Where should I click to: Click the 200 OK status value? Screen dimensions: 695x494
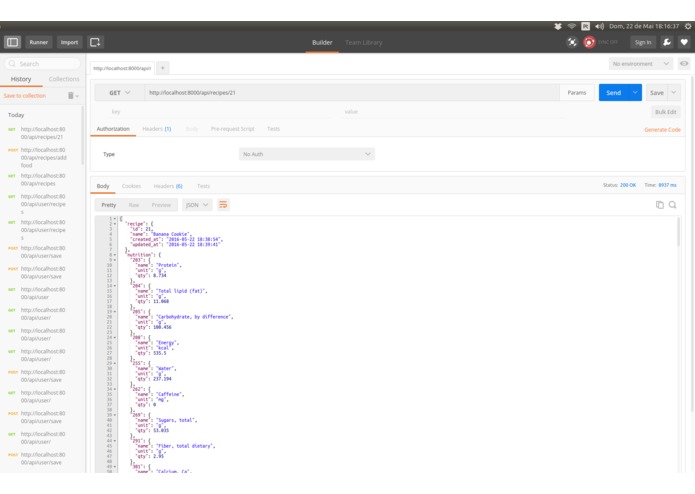click(x=628, y=185)
